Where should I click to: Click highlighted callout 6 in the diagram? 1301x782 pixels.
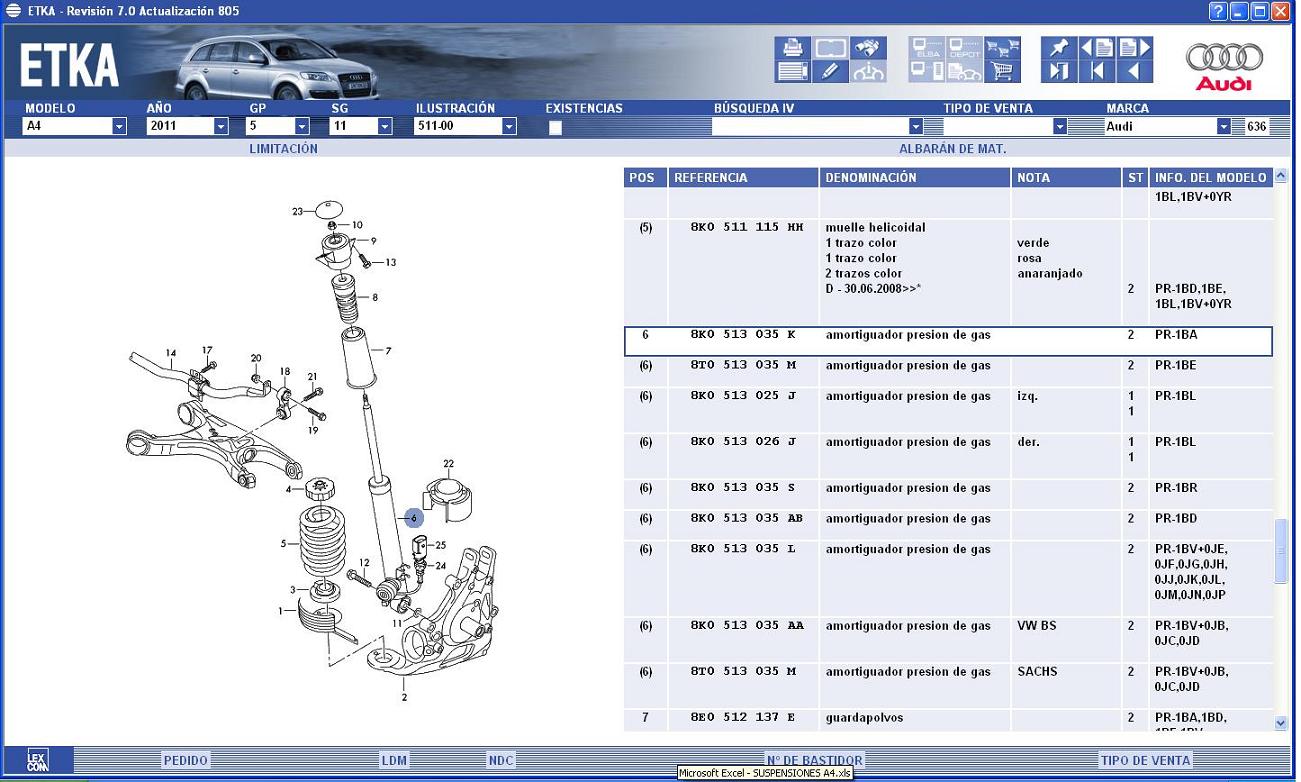pyautogui.click(x=414, y=518)
